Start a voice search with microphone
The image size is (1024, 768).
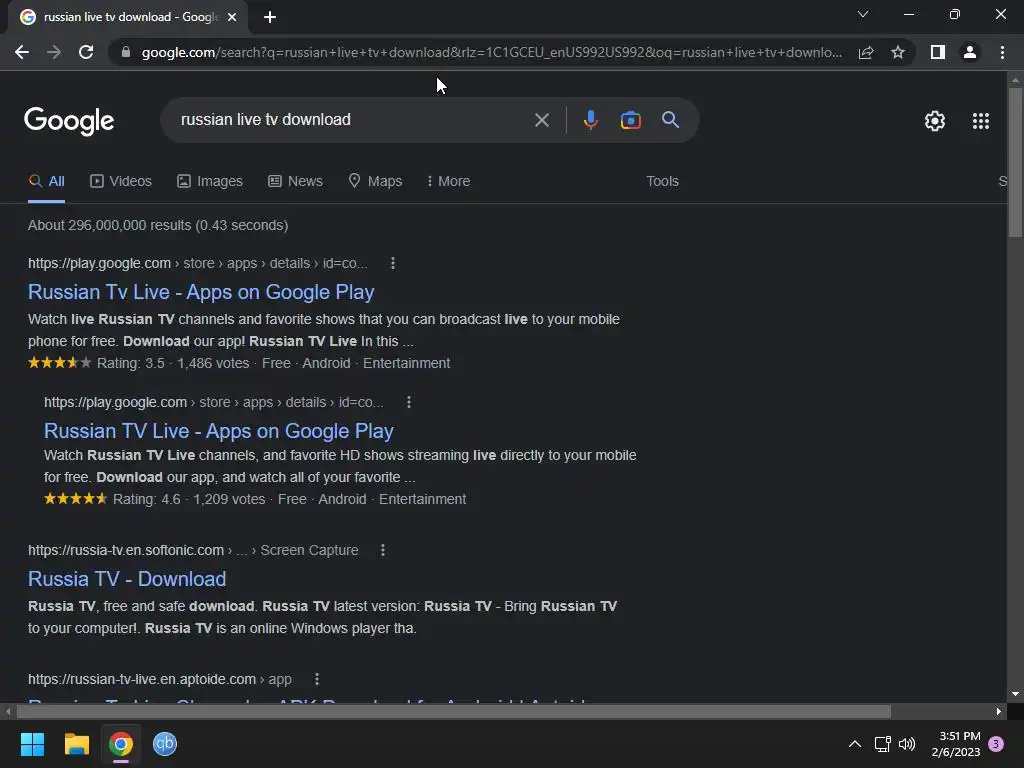(590, 120)
